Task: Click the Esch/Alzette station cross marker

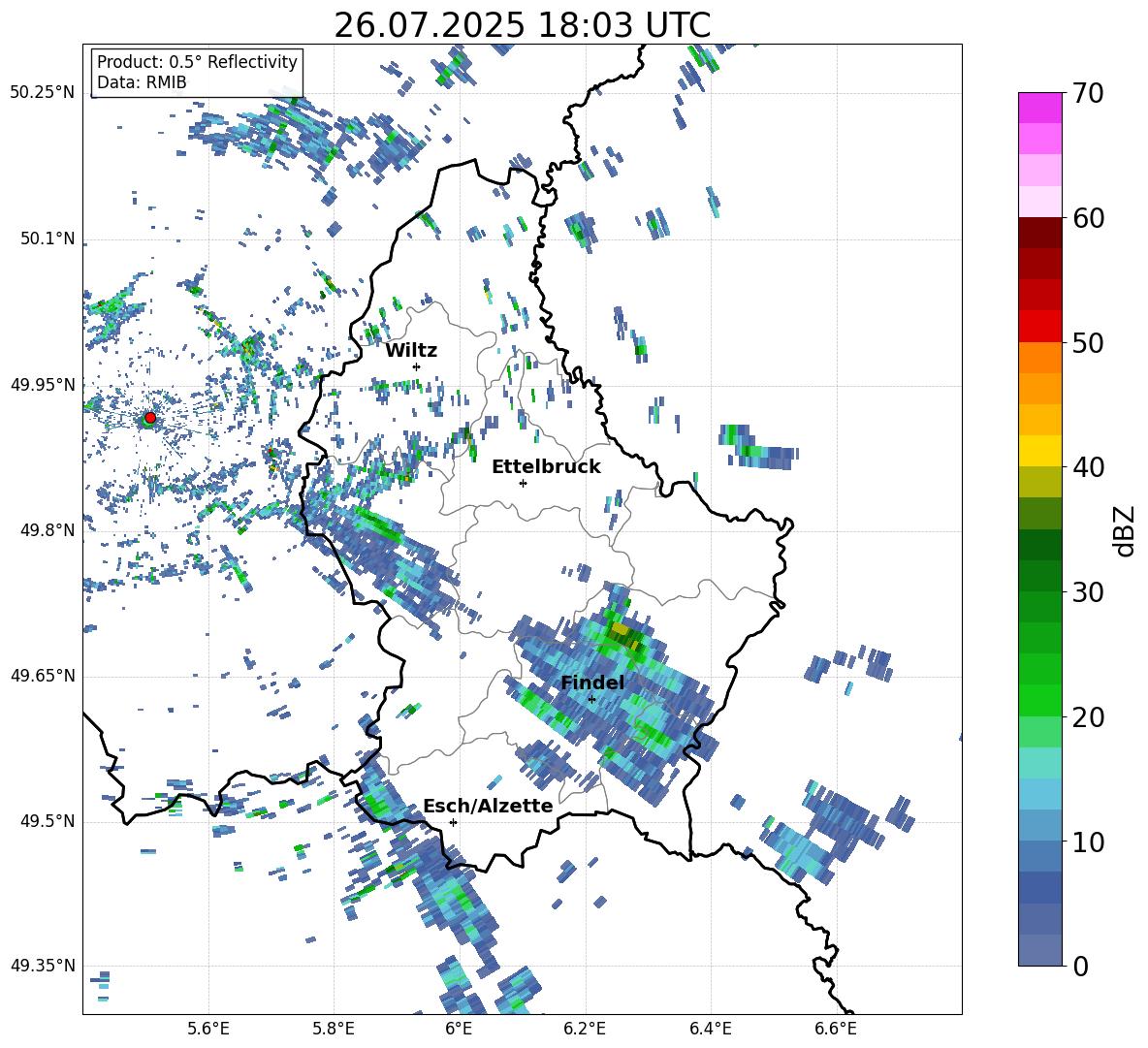Action: click(453, 822)
